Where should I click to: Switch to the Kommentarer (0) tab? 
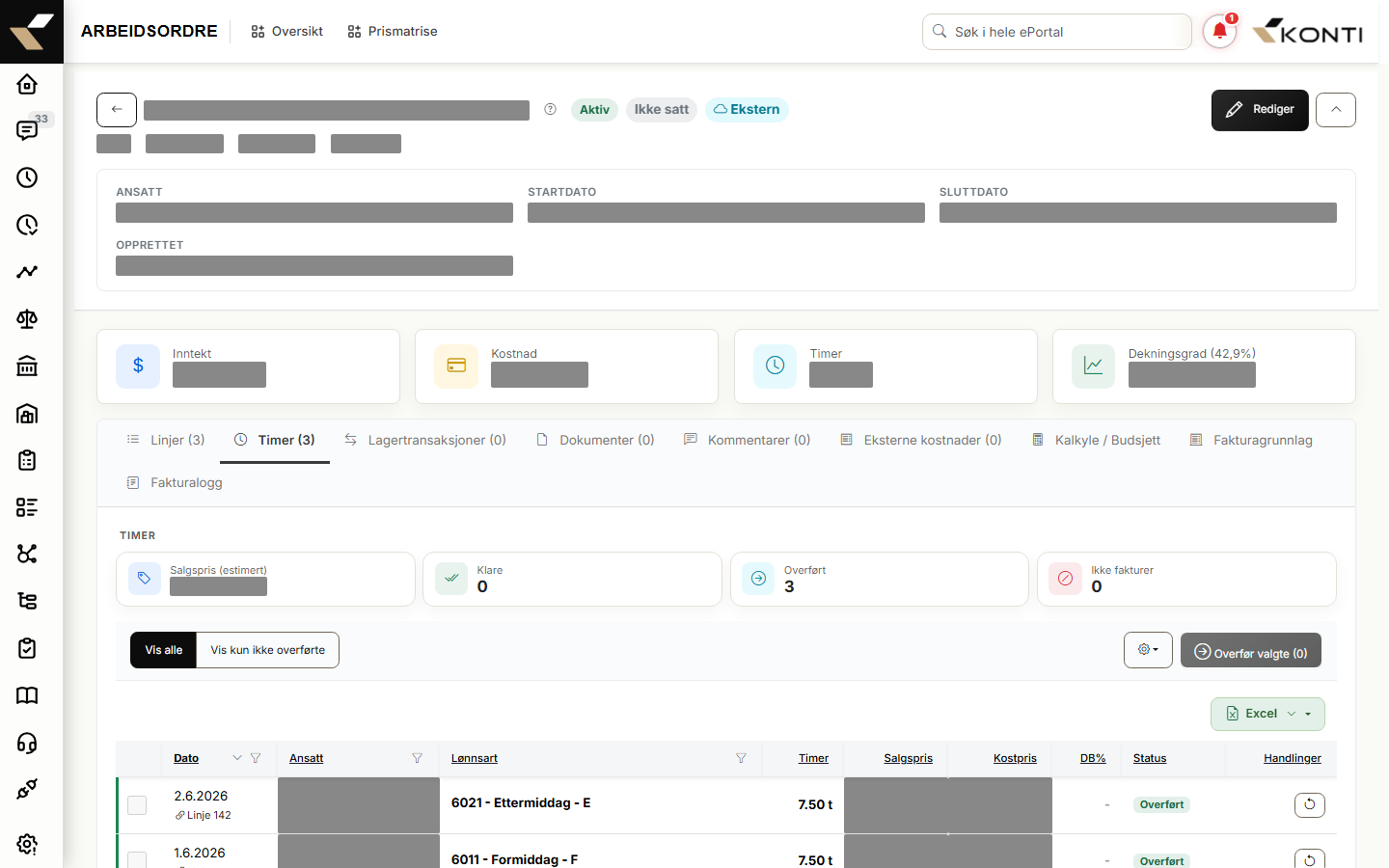(748, 440)
